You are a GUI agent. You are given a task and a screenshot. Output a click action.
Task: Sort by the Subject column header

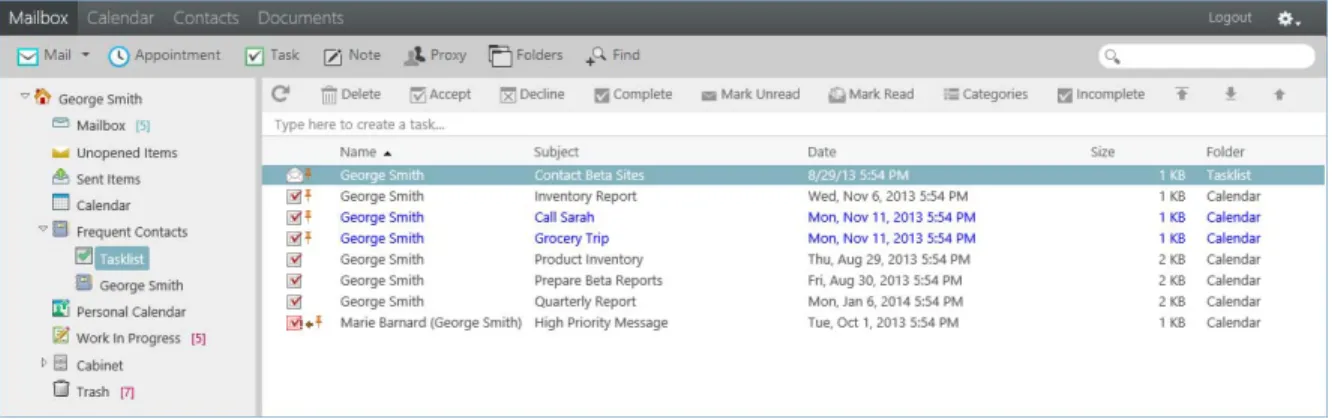tap(556, 152)
